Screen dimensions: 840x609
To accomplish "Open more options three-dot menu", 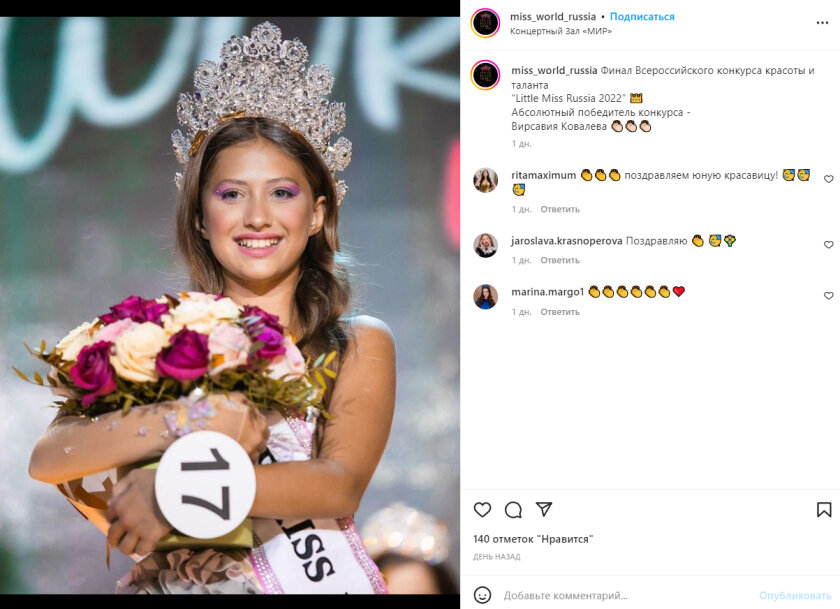I will [x=822, y=23].
